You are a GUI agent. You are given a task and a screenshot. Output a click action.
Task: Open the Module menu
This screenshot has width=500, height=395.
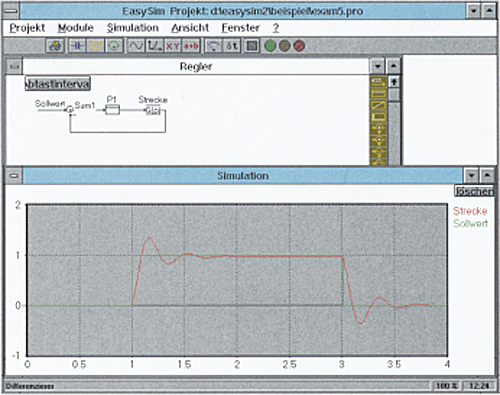coord(76,28)
